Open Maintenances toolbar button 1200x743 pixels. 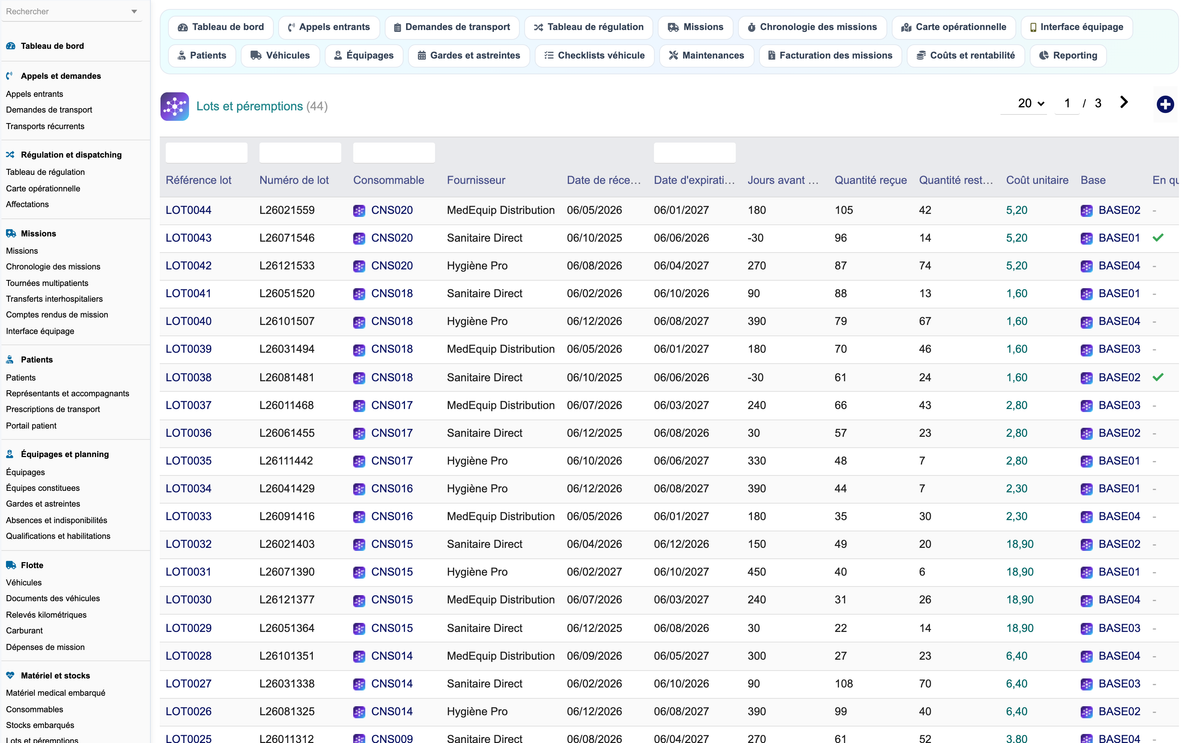pyautogui.click(x=706, y=55)
